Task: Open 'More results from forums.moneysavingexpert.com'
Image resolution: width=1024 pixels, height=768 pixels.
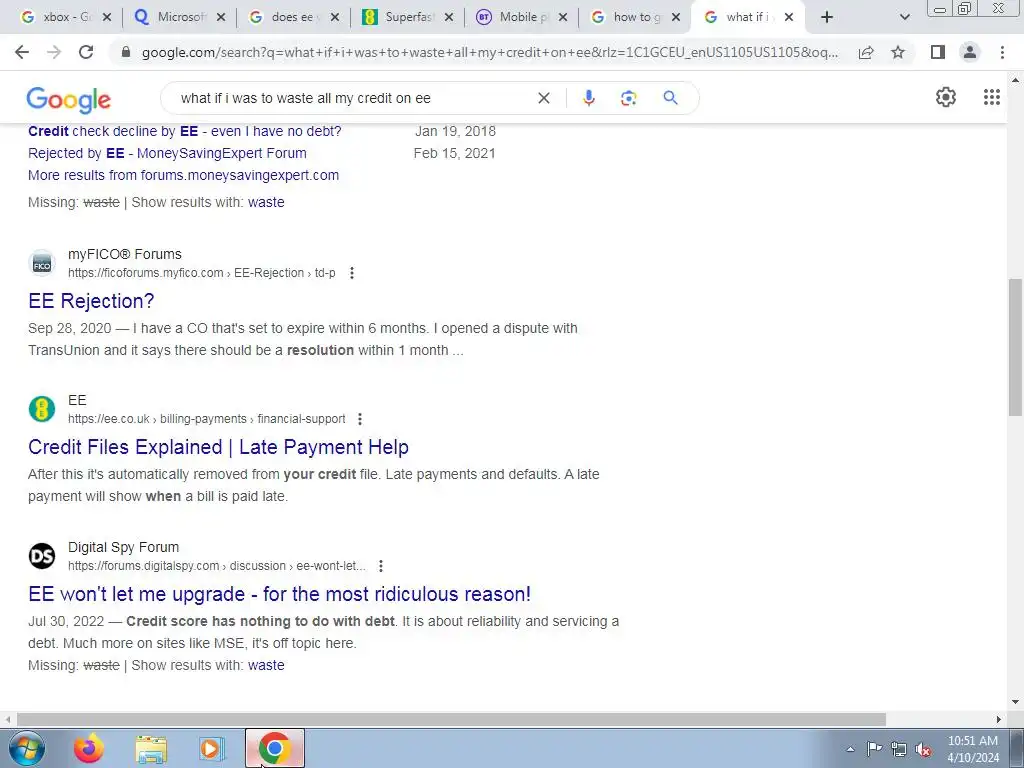Action: click(x=184, y=175)
